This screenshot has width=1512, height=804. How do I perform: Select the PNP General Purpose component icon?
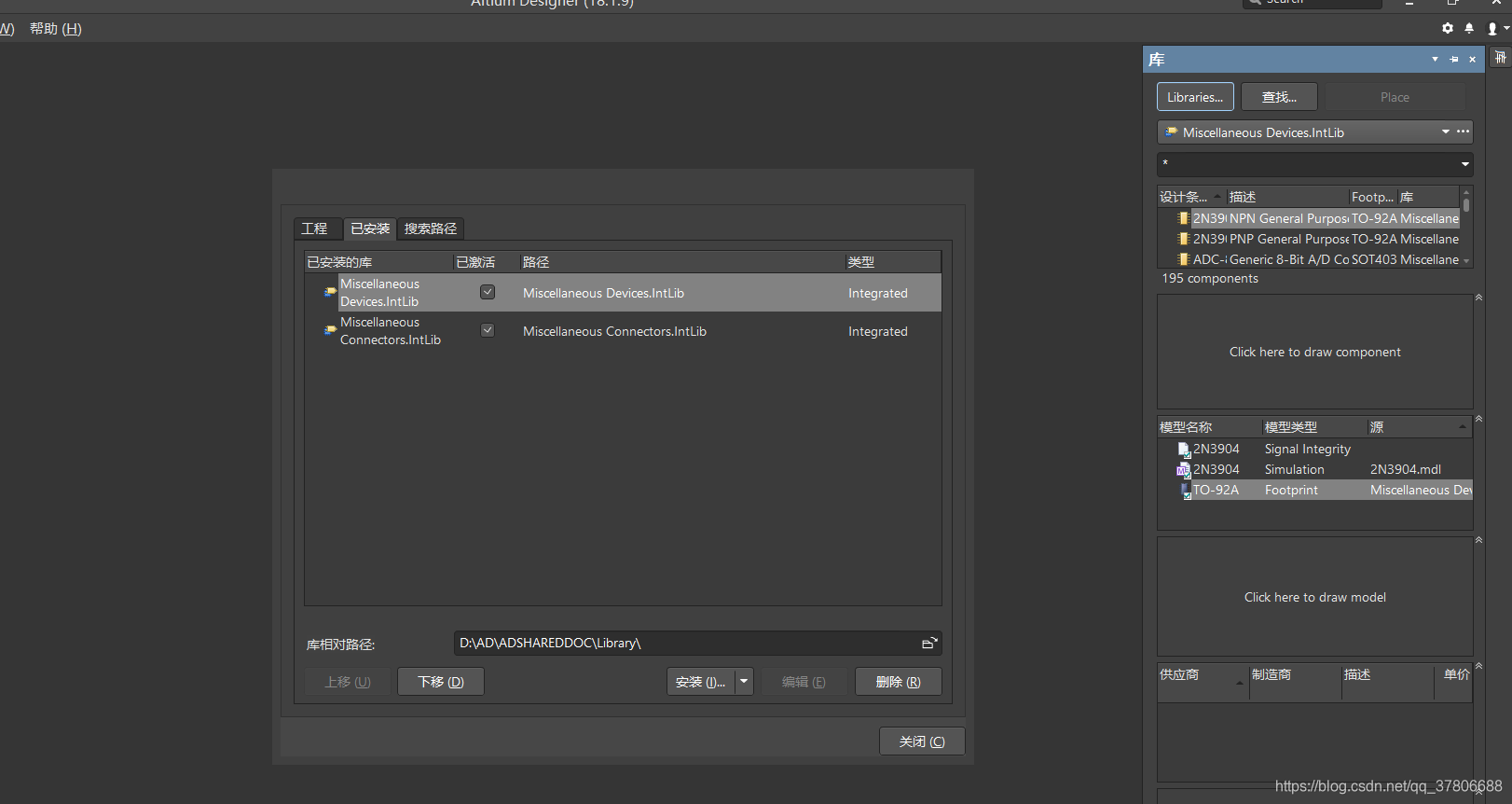point(1184,239)
